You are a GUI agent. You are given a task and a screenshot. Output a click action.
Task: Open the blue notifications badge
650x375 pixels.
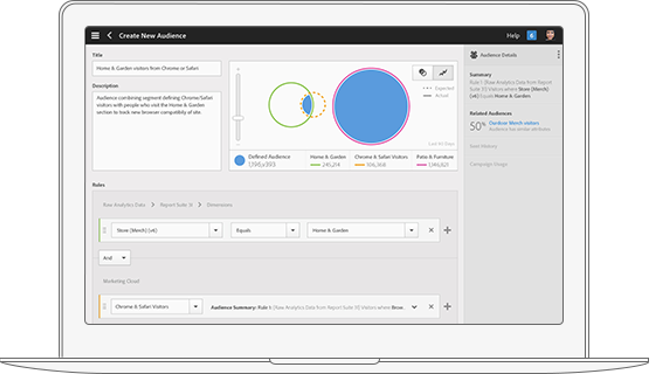pos(531,36)
